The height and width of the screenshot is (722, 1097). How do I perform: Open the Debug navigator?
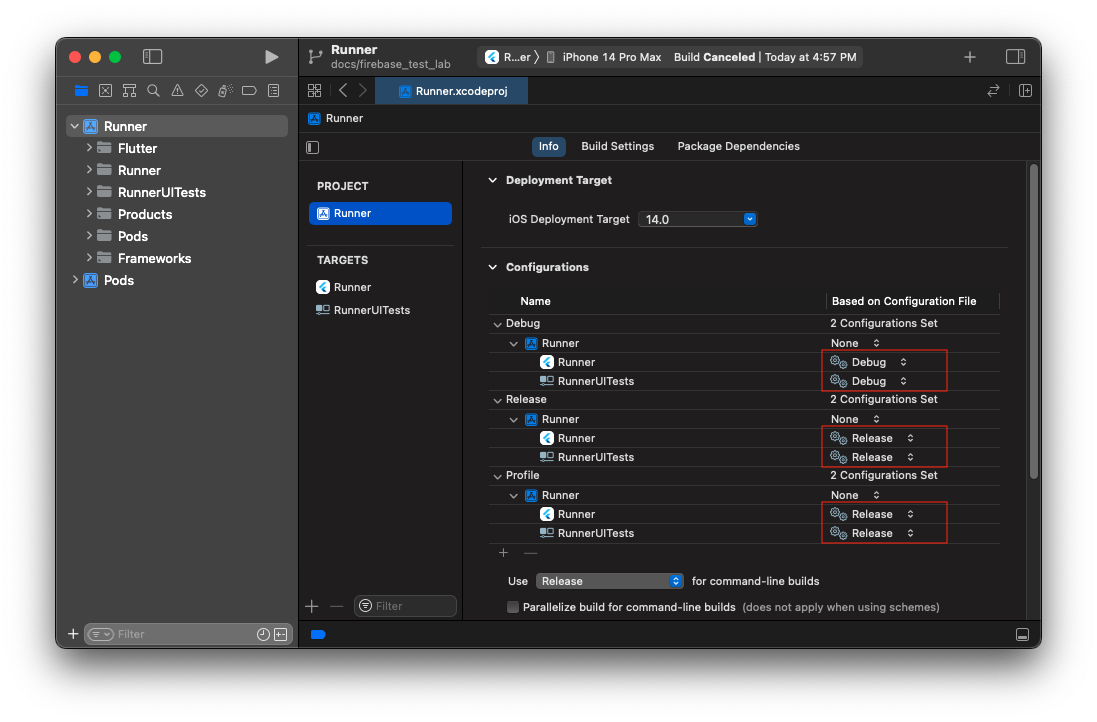pos(225,91)
